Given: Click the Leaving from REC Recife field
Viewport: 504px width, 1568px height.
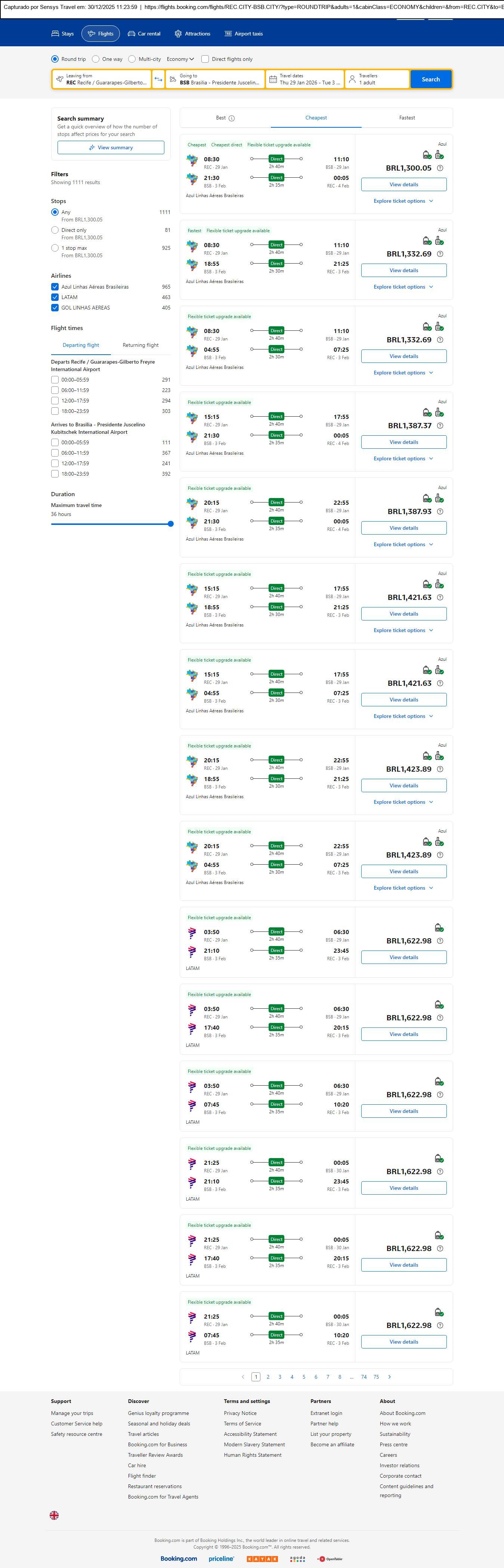Looking at the screenshot, I should coord(102,79).
